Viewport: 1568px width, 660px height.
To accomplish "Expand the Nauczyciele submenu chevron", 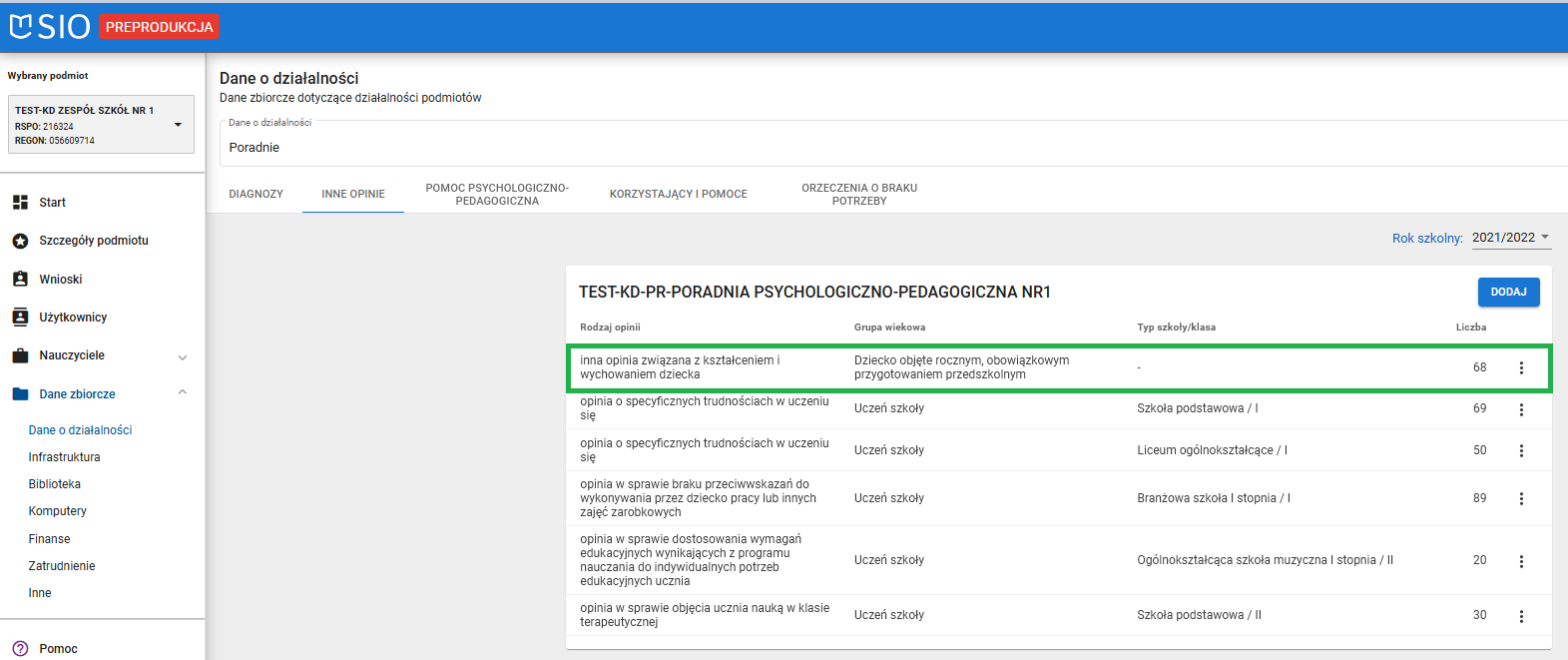I will (183, 356).
